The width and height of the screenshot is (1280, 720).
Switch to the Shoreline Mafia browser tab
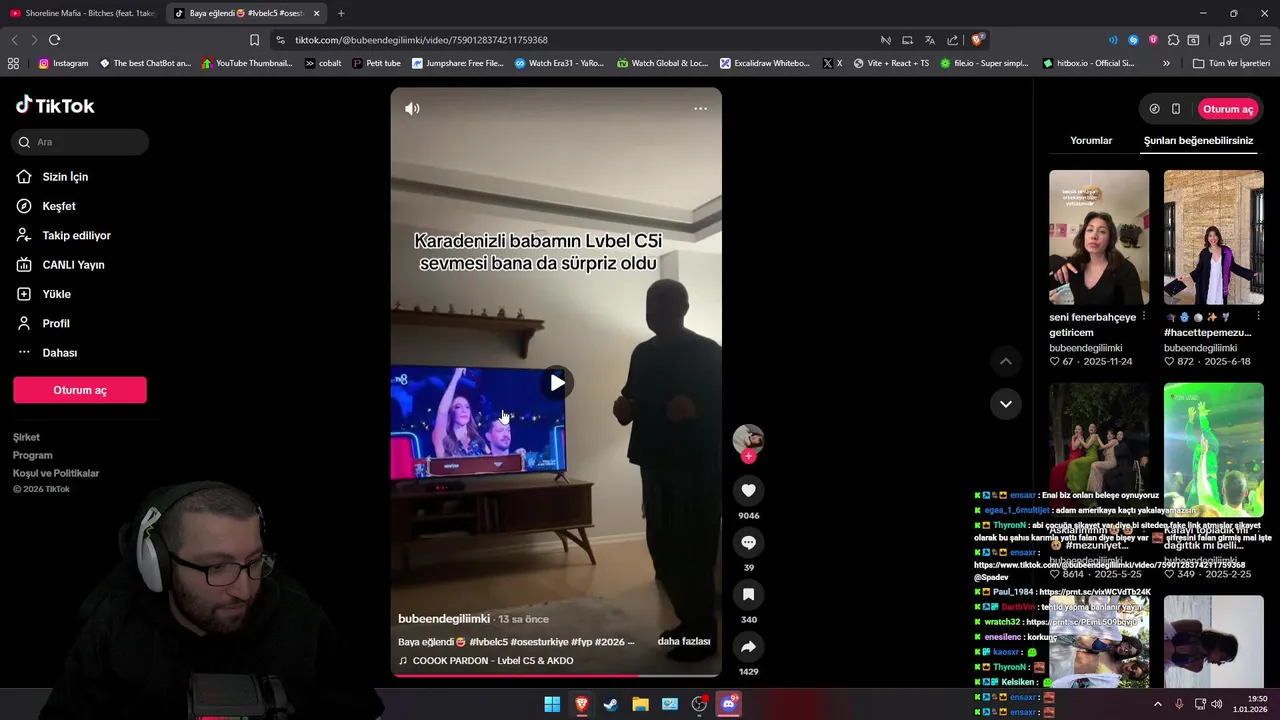click(x=82, y=13)
